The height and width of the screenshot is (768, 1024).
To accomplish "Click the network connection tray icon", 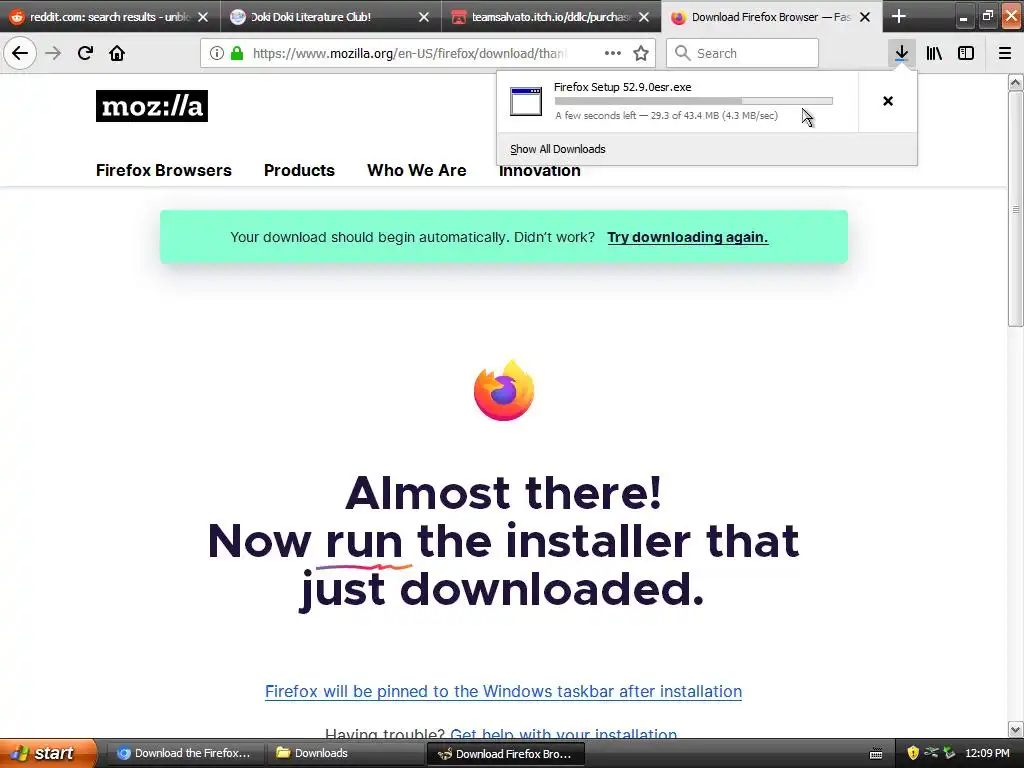I will pos(931,753).
